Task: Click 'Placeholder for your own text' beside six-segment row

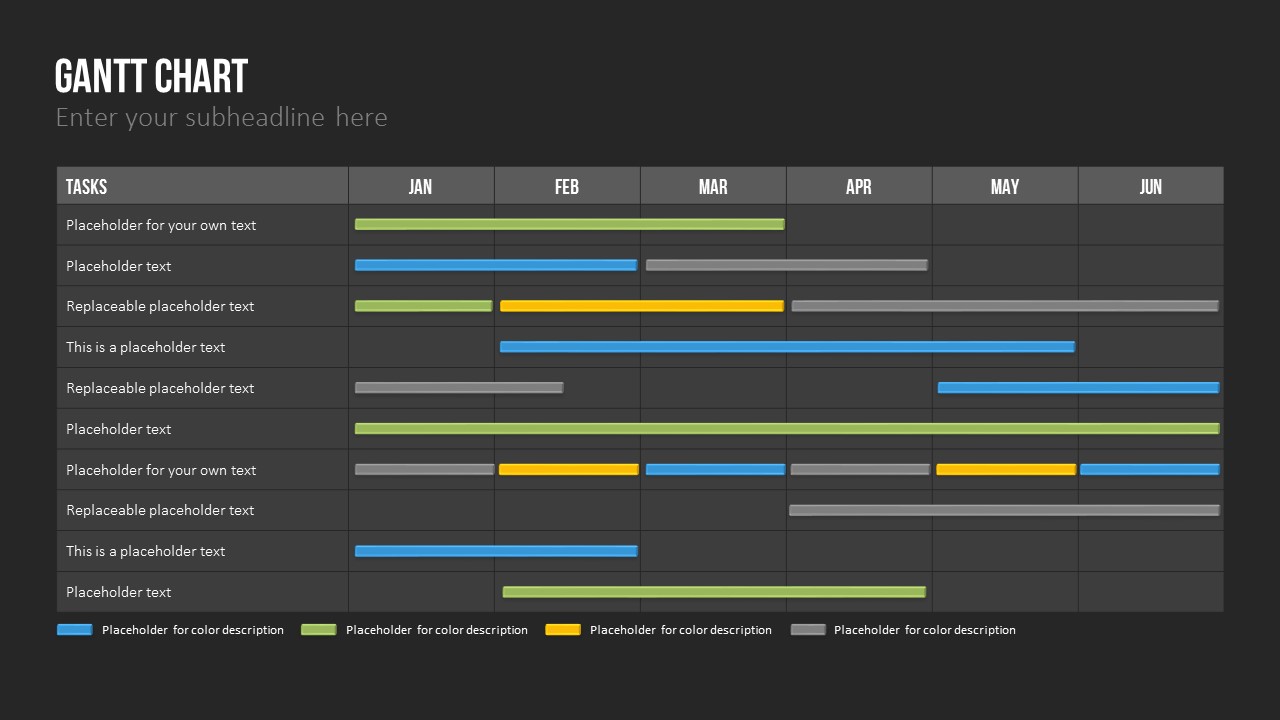Action: coord(161,470)
